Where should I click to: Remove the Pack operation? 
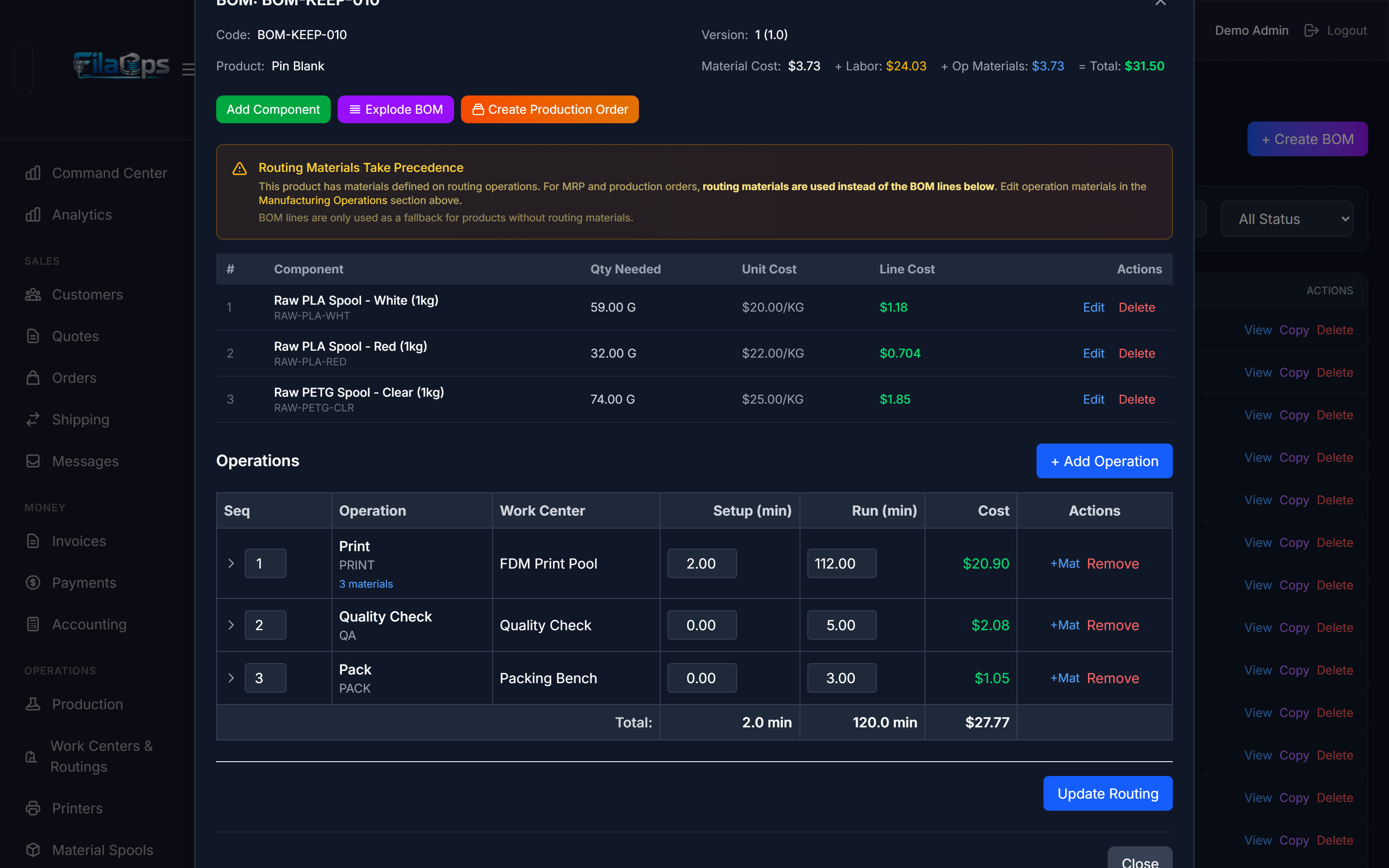click(x=1113, y=678)
